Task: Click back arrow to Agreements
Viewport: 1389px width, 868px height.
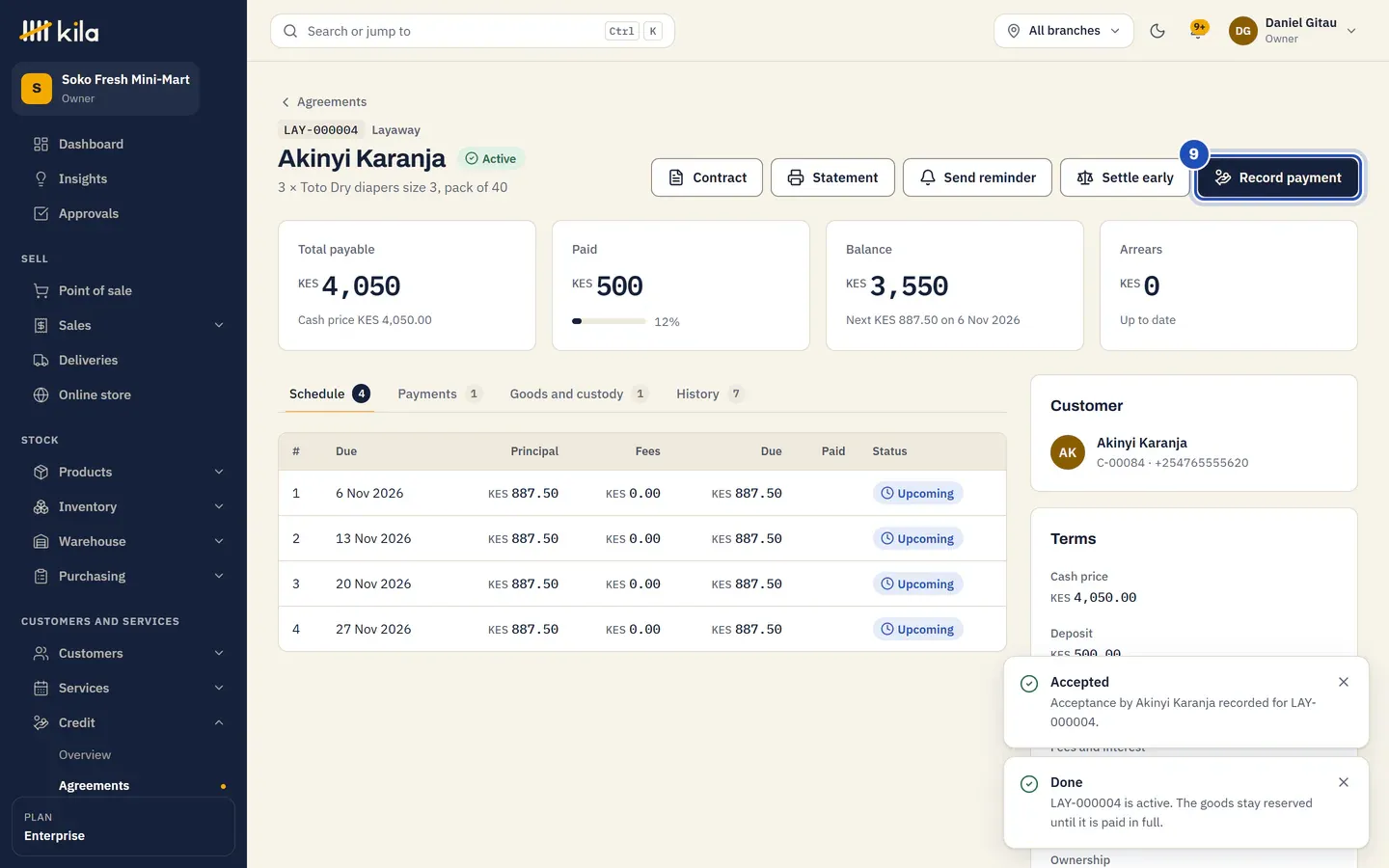Action: click(285, 102)
